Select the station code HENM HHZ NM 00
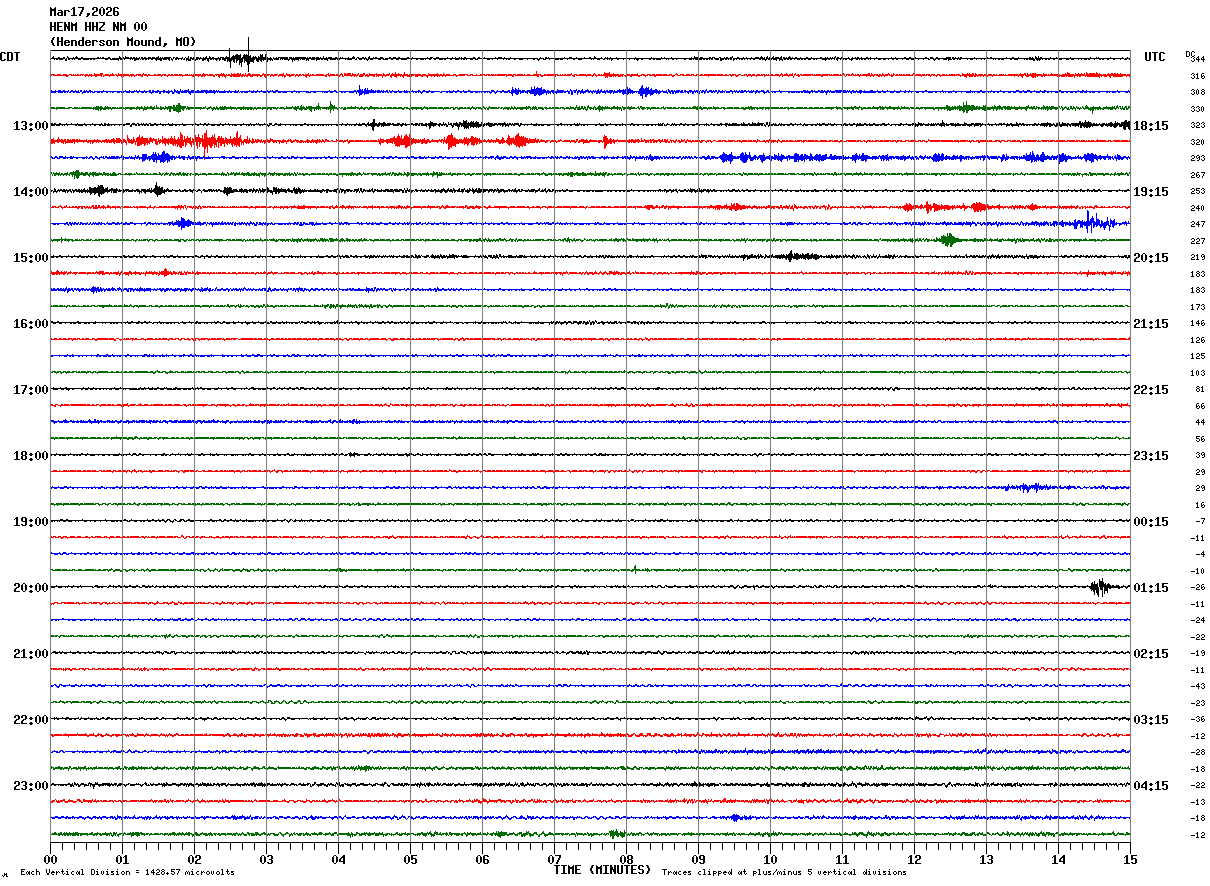This screenshot has height=886, width=1210. click(x=98, y=27)
